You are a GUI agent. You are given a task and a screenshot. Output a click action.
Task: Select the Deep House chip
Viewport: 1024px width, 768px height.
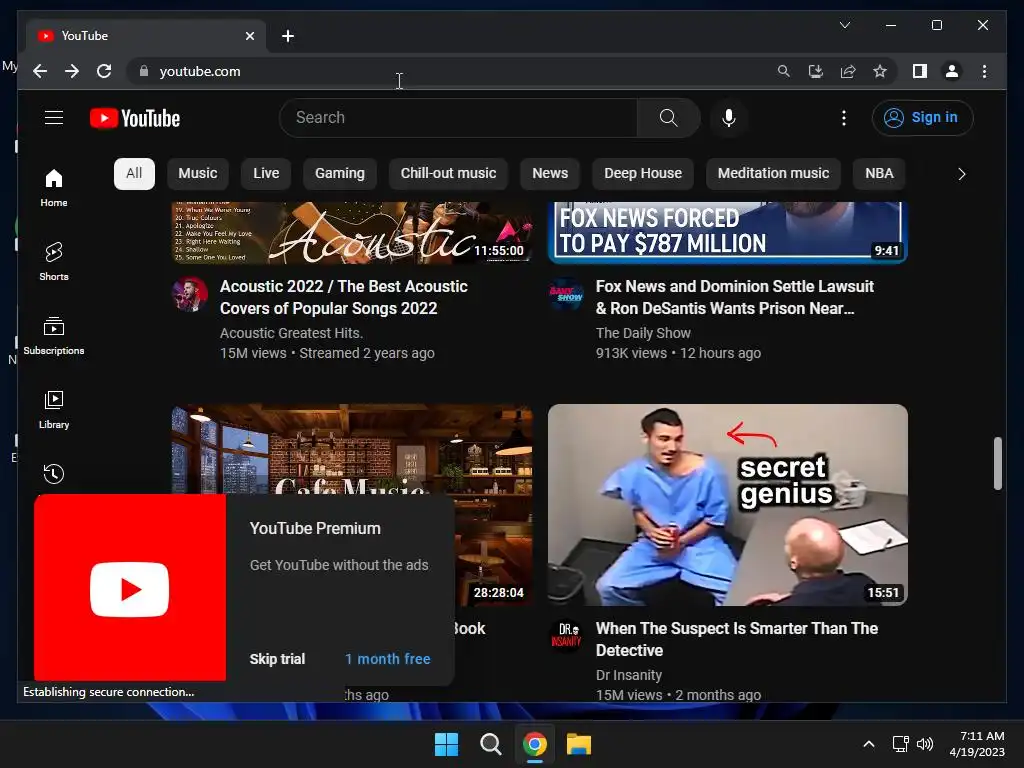coord(643,173)
